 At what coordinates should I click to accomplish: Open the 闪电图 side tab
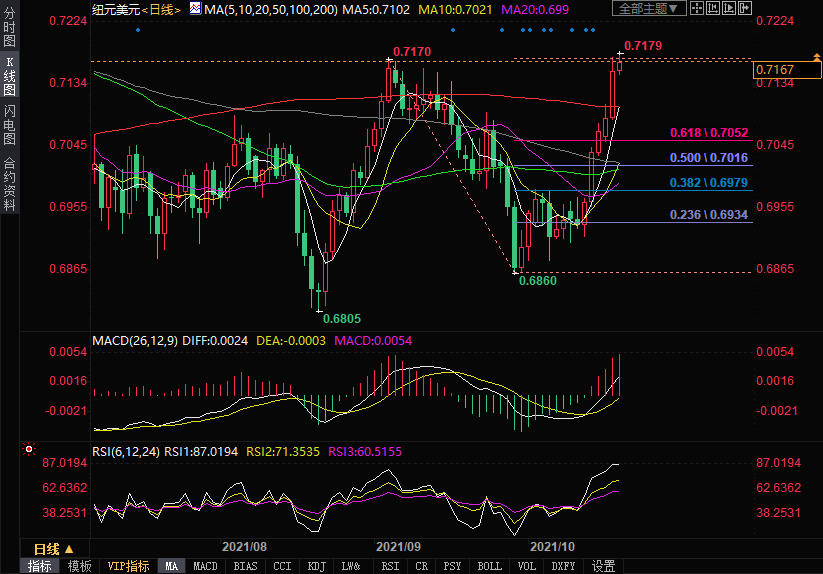[x=9, y=125]
